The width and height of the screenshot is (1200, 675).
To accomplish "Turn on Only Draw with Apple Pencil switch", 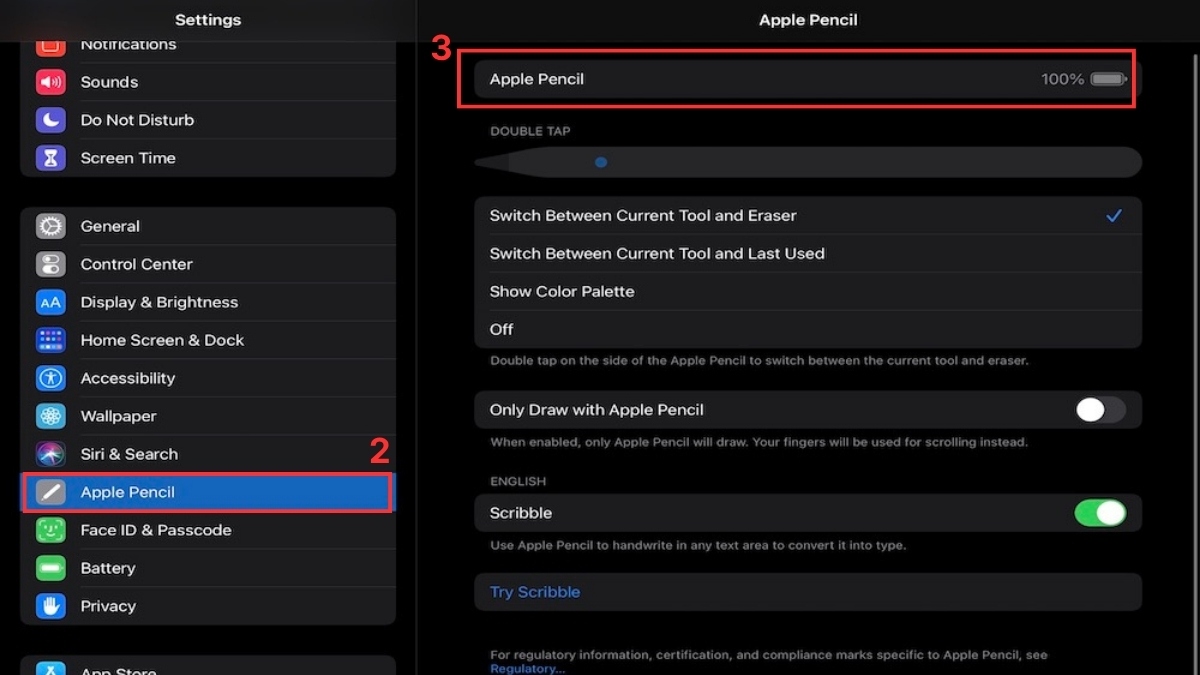I will point(1100,410).
